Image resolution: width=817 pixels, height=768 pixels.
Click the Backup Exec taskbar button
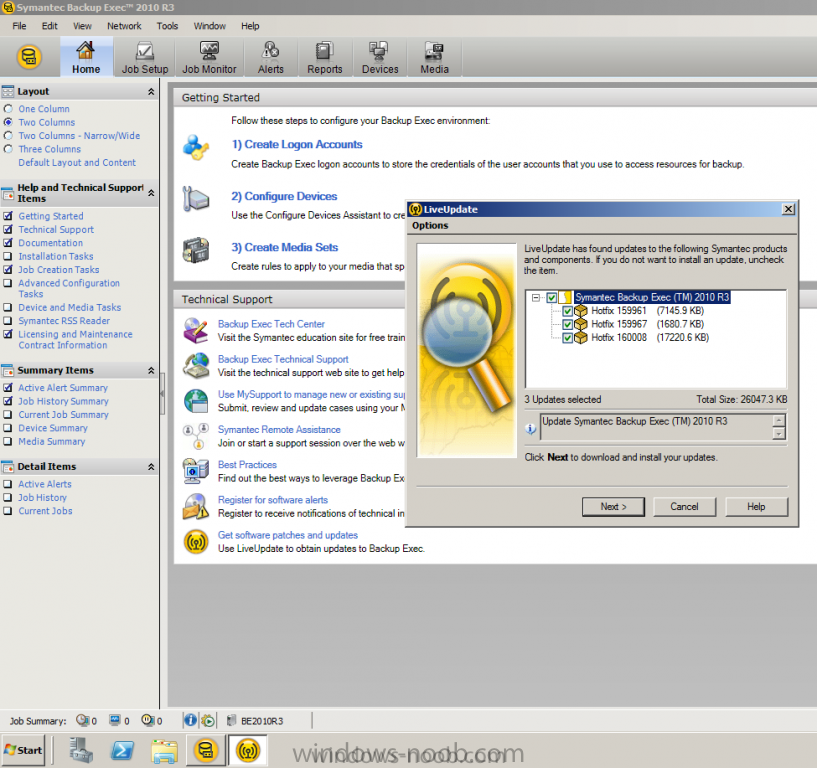[206, 750]
